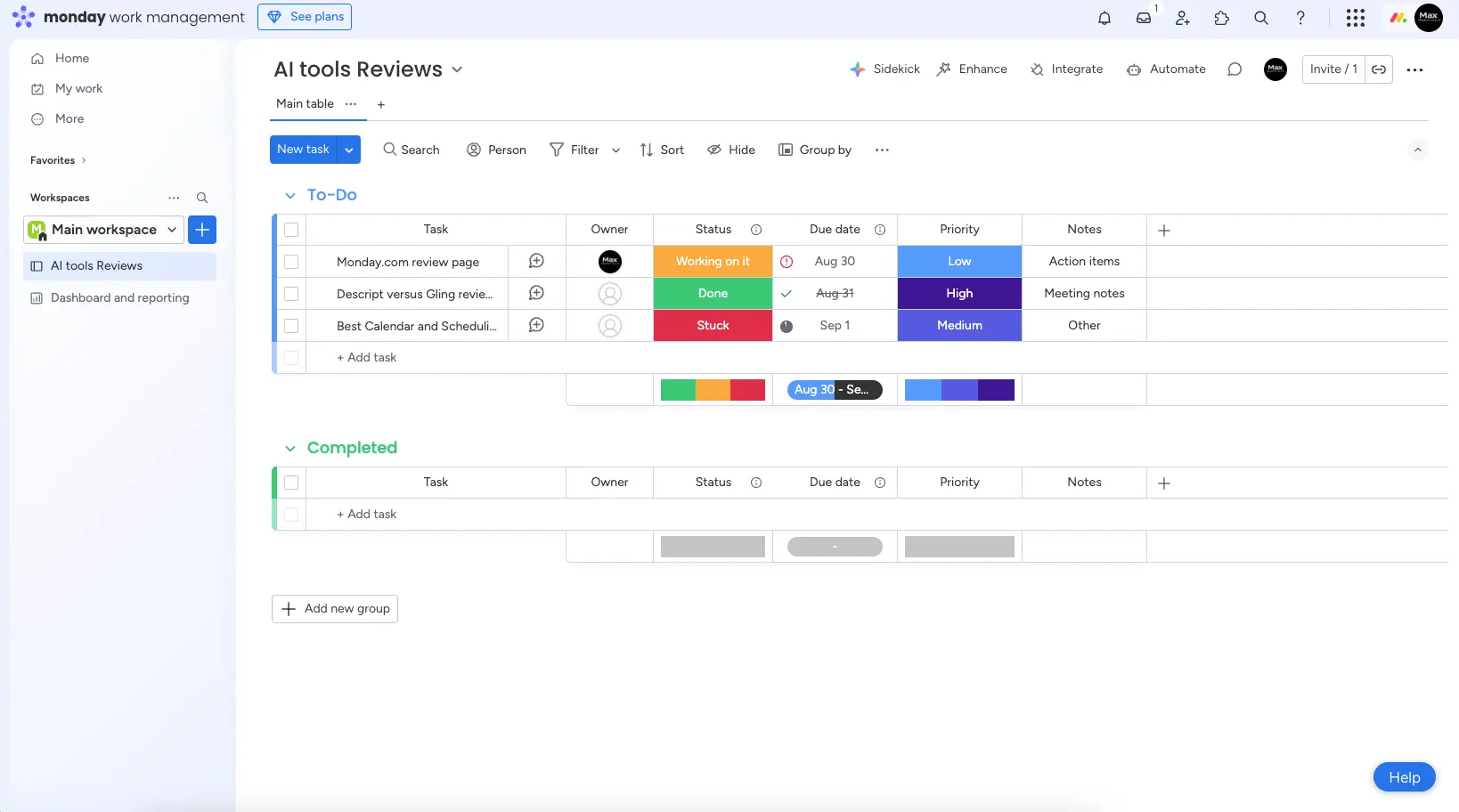Viewport: 1459px width, 812px height.
Task: Click the search everything magnifier in top bar
Action: (1261, 18)
